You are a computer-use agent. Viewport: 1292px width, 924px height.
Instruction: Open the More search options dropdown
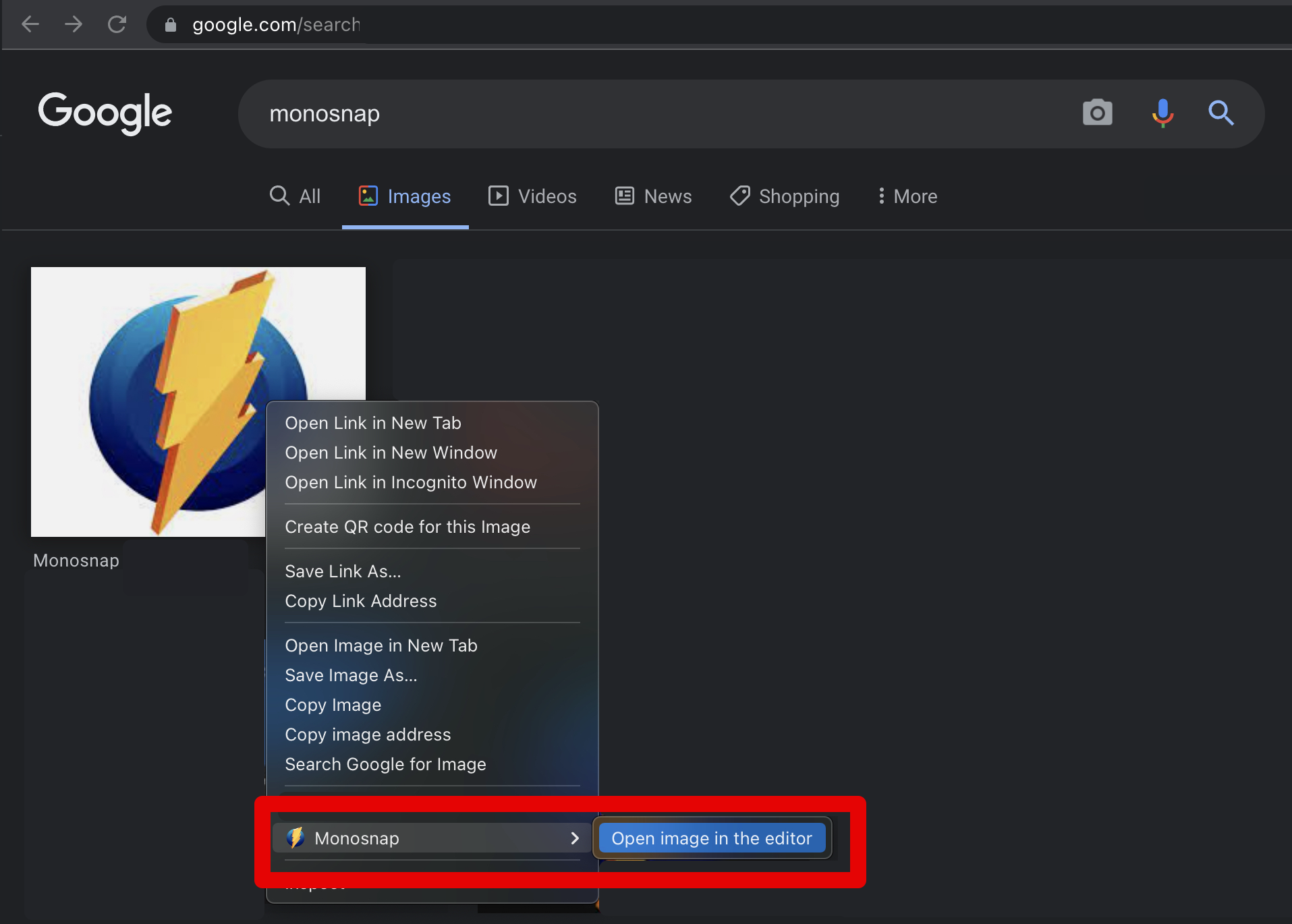point(907,196)
